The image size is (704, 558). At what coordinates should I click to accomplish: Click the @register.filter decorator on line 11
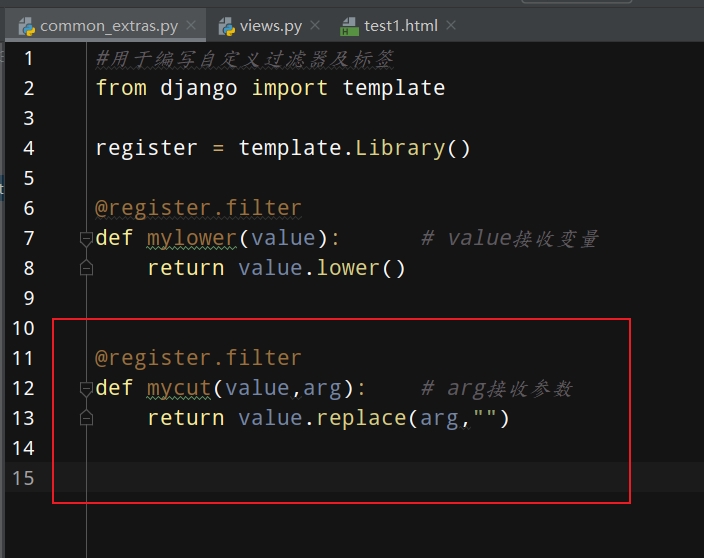[198, 358]
